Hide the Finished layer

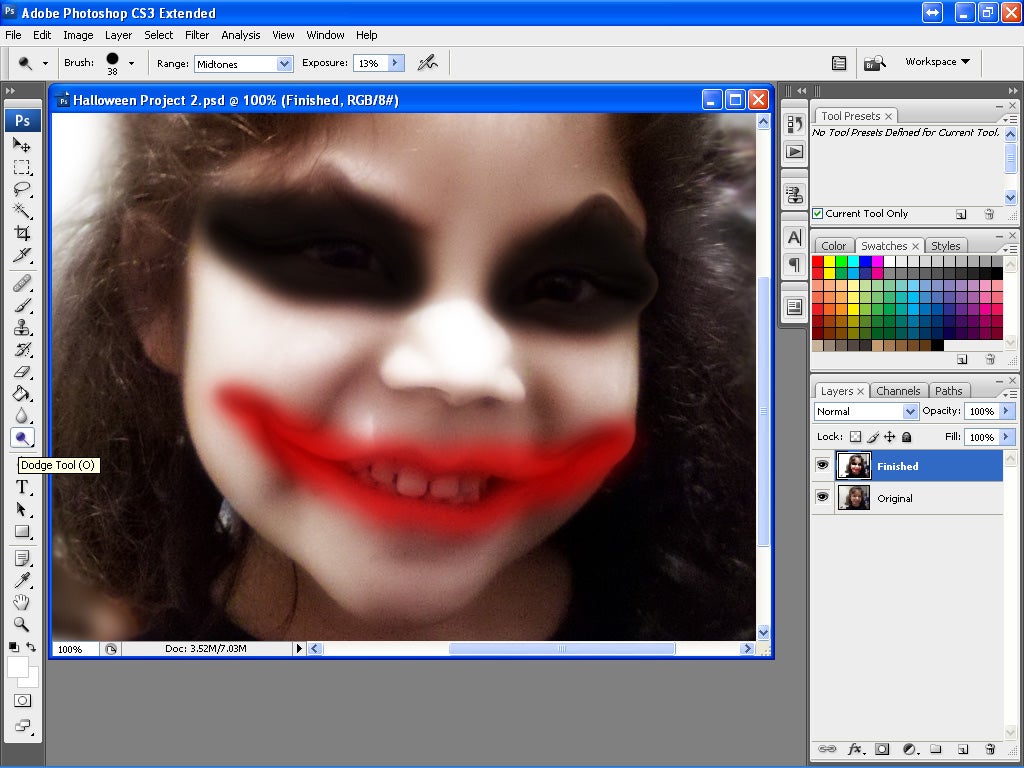823,466
